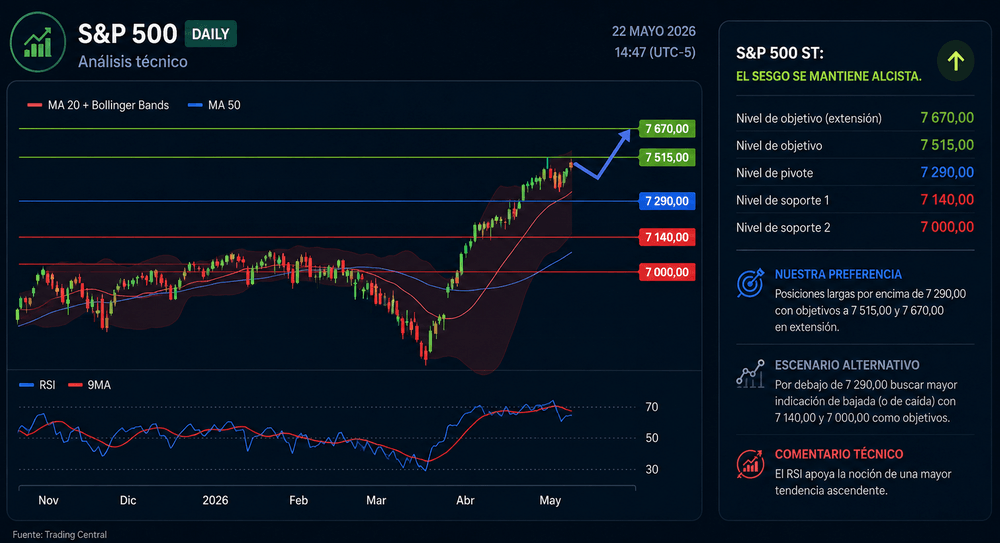This screenshot has width=1000, height=543.
Task: Click the date 22 MAYO 2026
Action: 654,31
